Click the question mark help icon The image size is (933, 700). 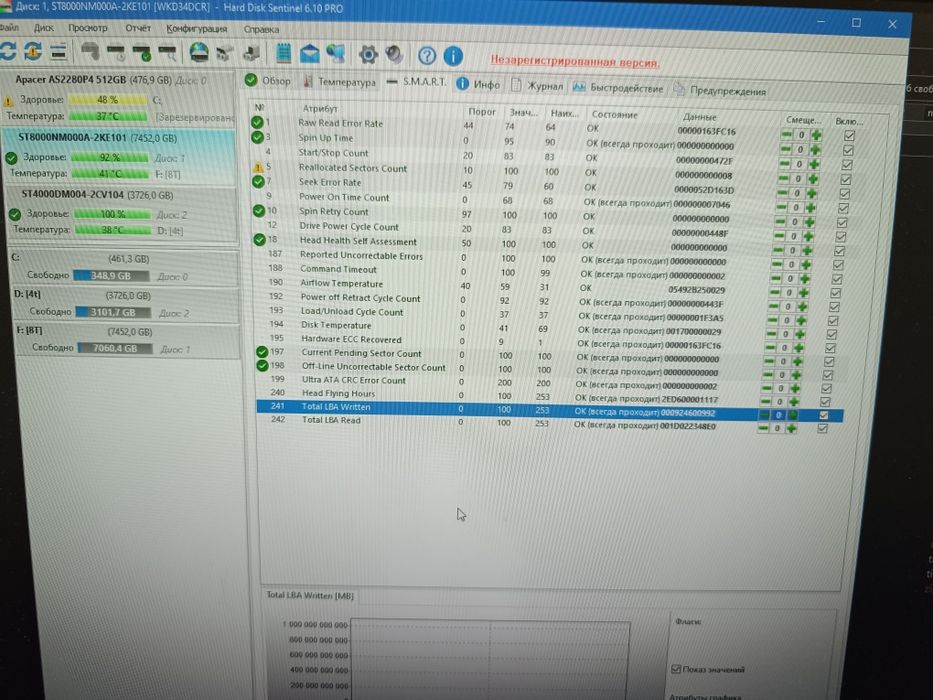point(427,56)
